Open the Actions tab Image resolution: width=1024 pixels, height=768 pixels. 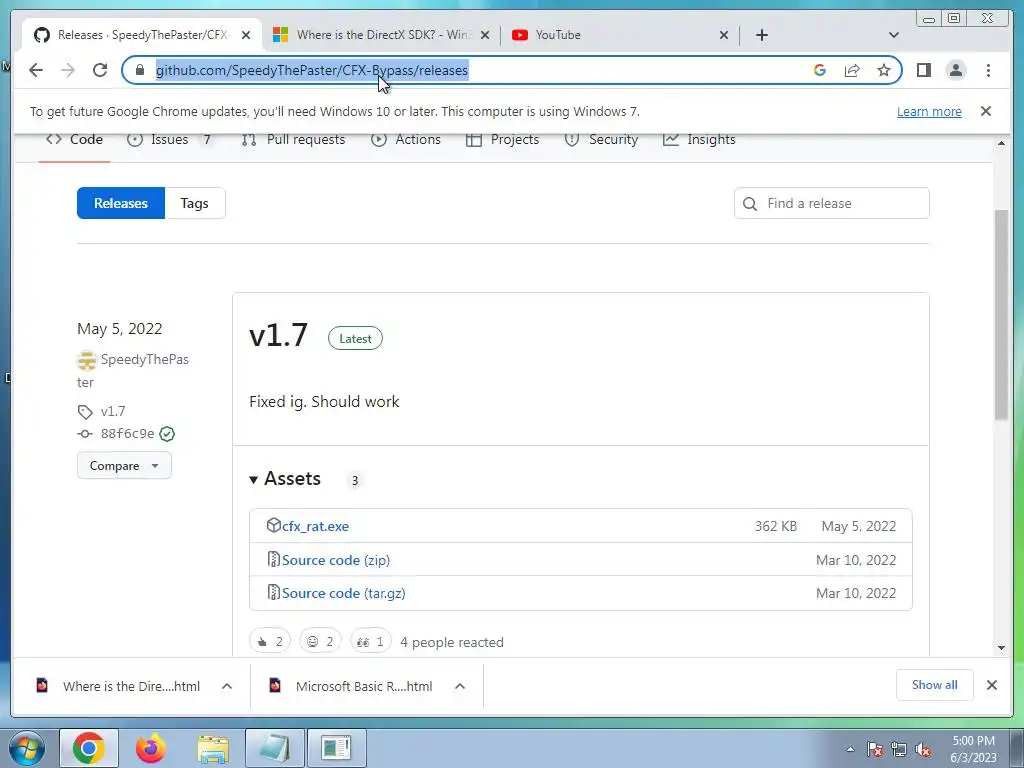(406, 140)
